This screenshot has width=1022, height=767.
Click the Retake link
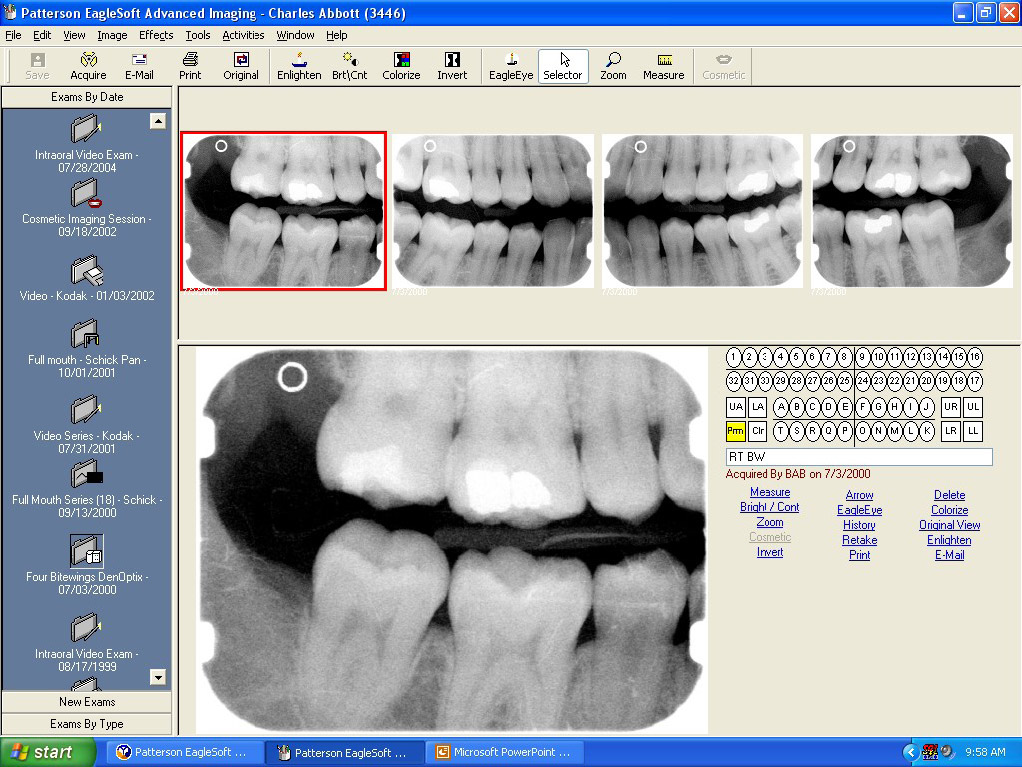[859, 540]
